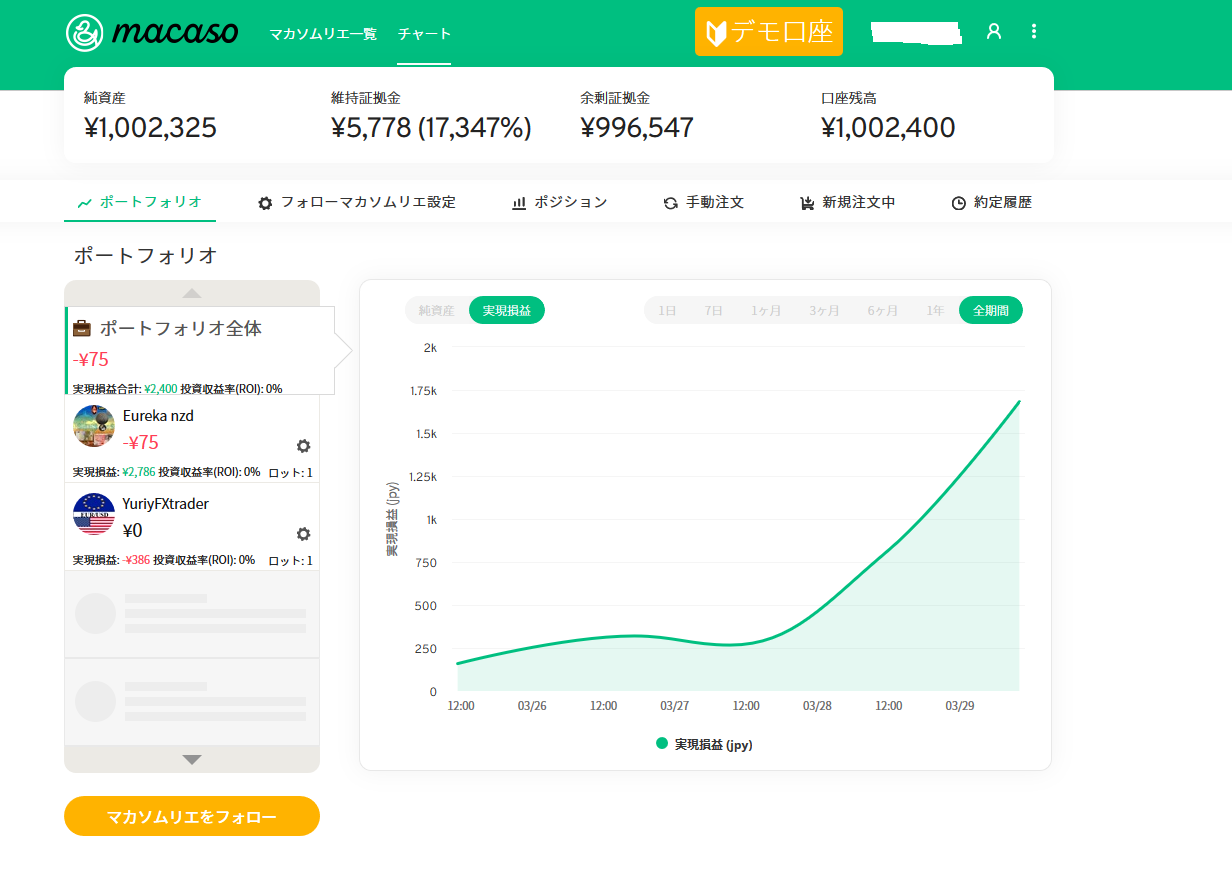Open the three-dot more options menu
This screenshot has width=1232, height=873.
pos(1034,31)
